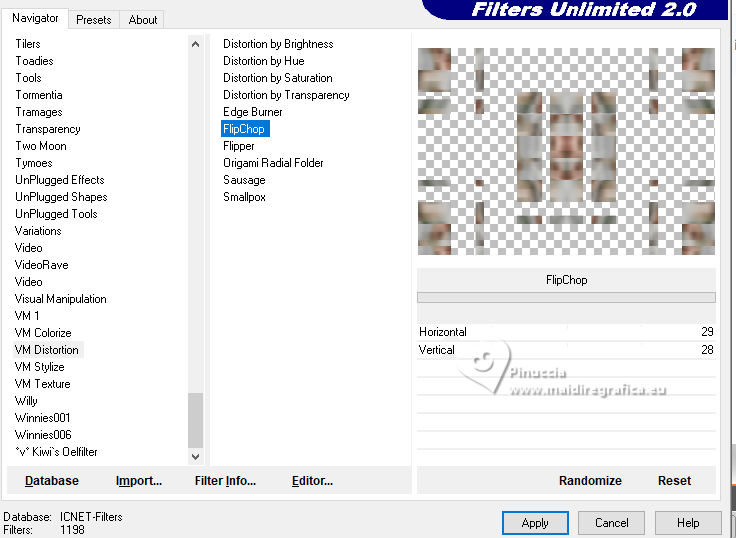
Task: Choose Distortion by Hue filter
Action: click(263, 61)
